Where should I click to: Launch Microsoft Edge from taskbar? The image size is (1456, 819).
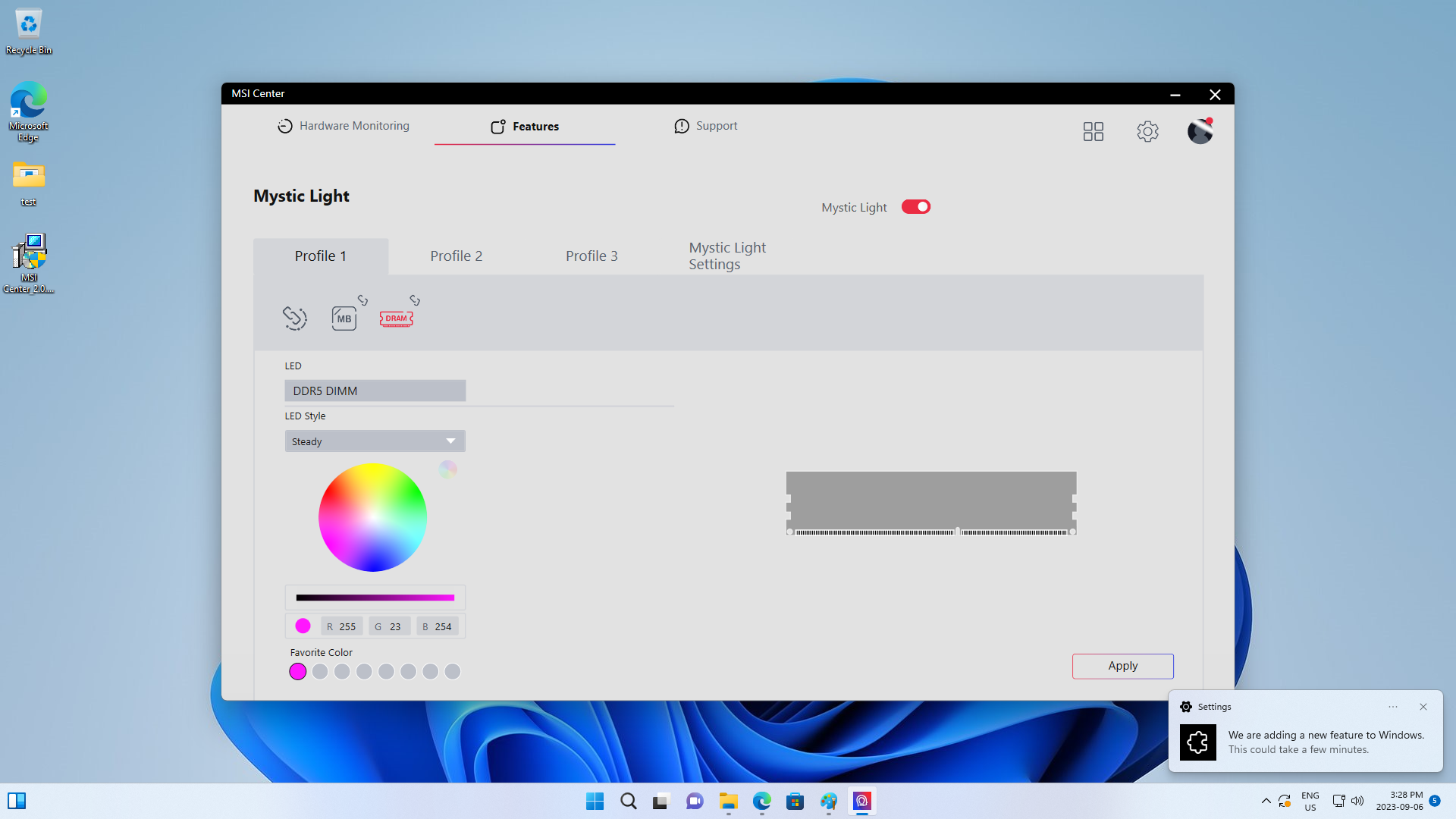tap(762, 802)
